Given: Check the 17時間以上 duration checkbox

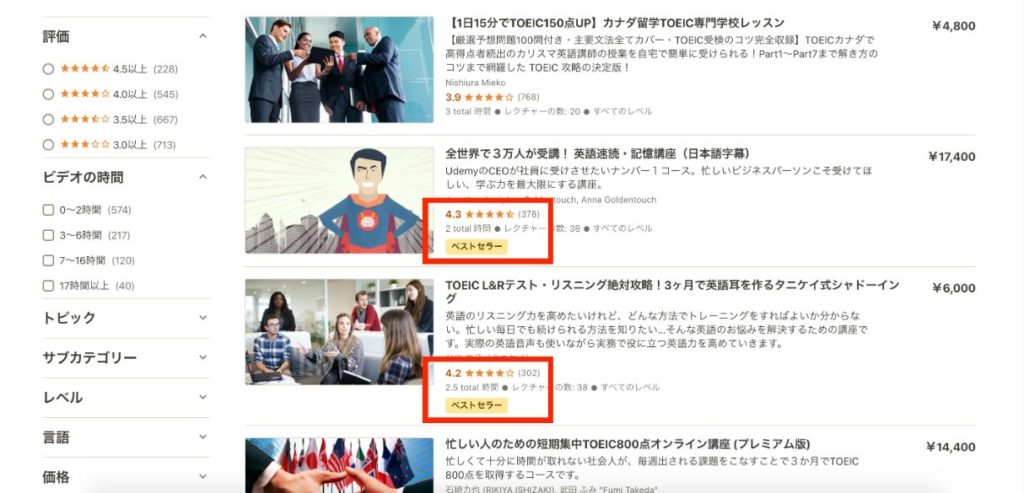Looking at the screenshot, I should pyautogui.click(x=48, y=285).
